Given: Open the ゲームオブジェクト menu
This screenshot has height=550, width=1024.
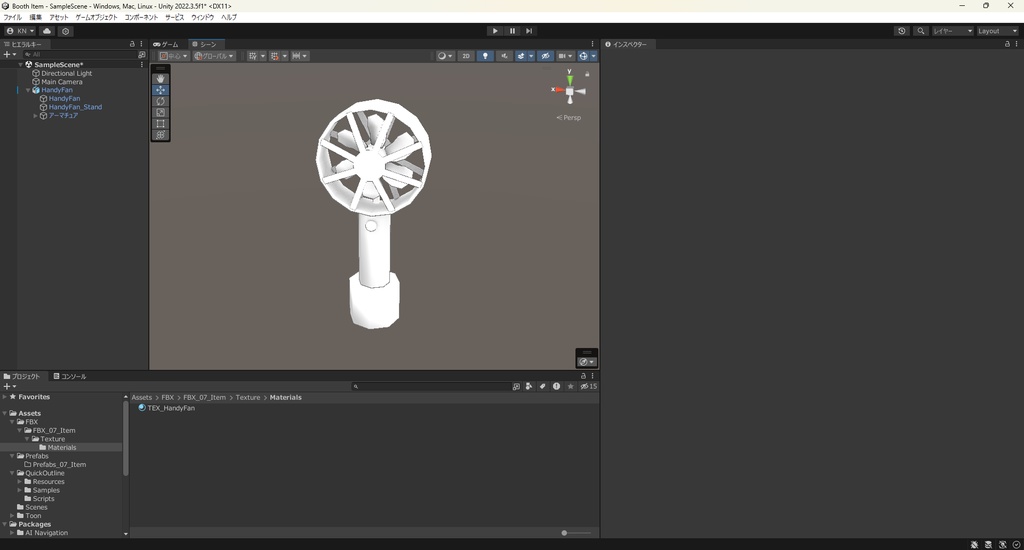Looking at the screenshot, I should coord(97,18).
